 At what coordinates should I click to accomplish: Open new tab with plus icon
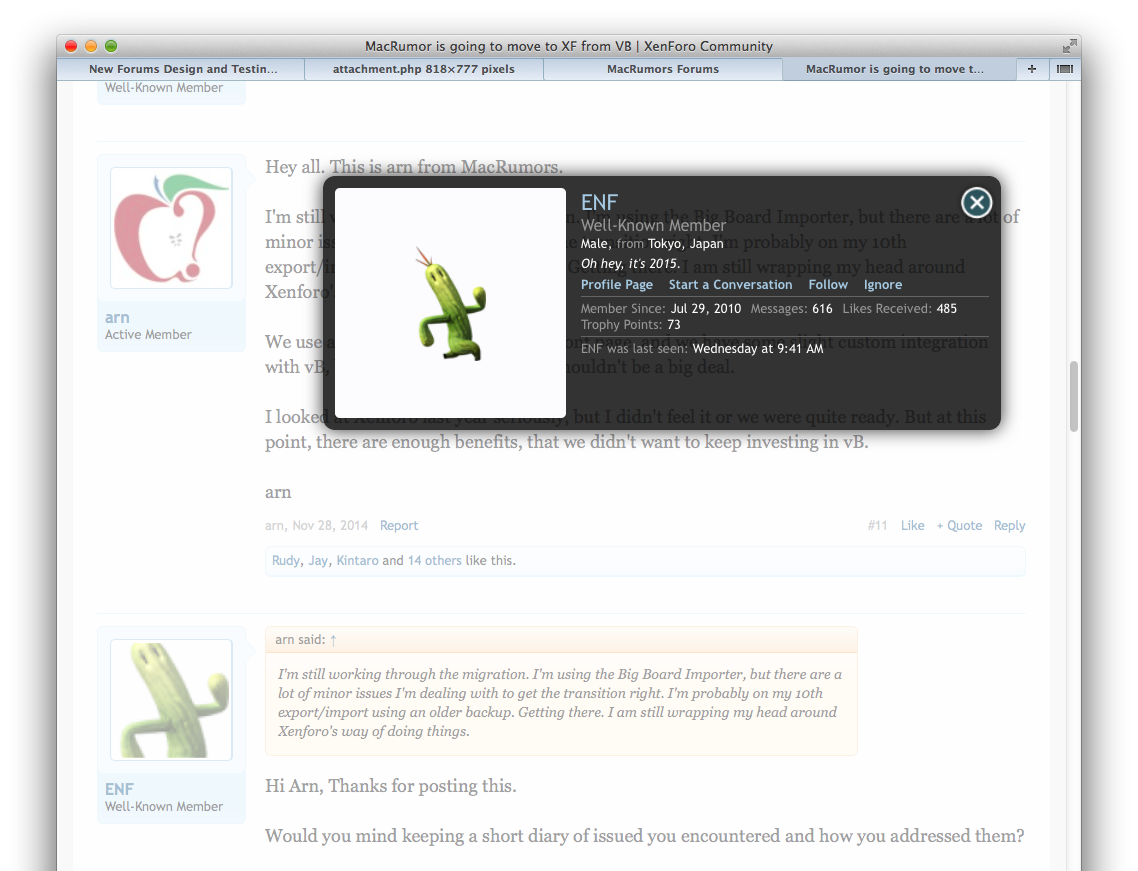(x=1032, y=69)
